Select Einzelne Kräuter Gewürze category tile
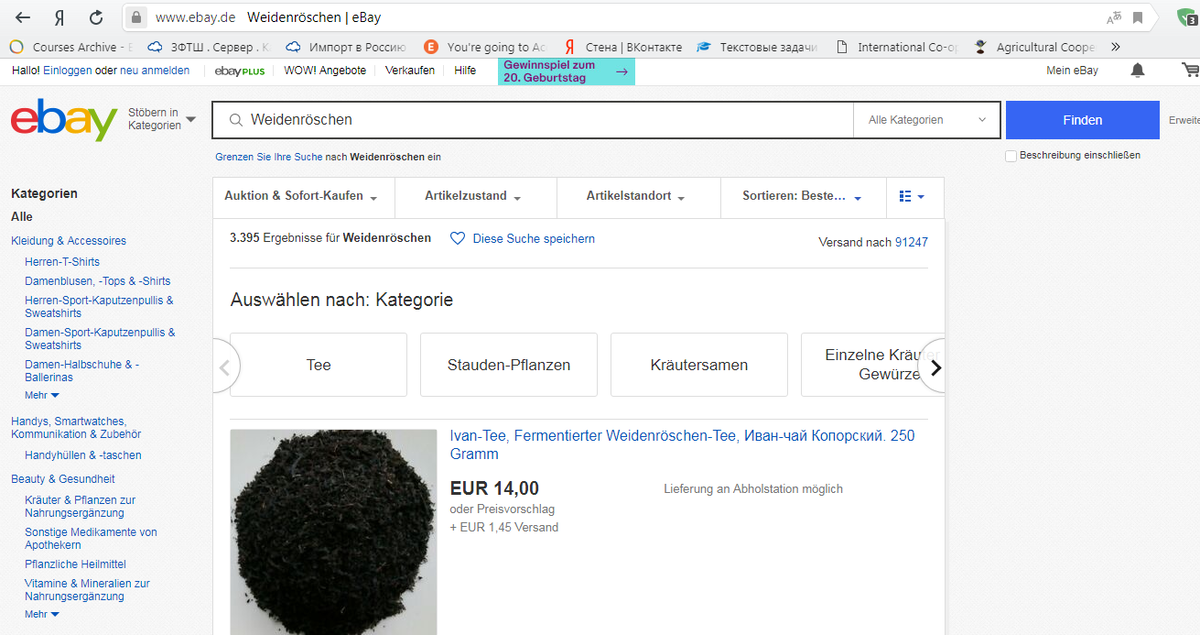Viewport: 1200px width, 635px height. click(x=872, y=365)
